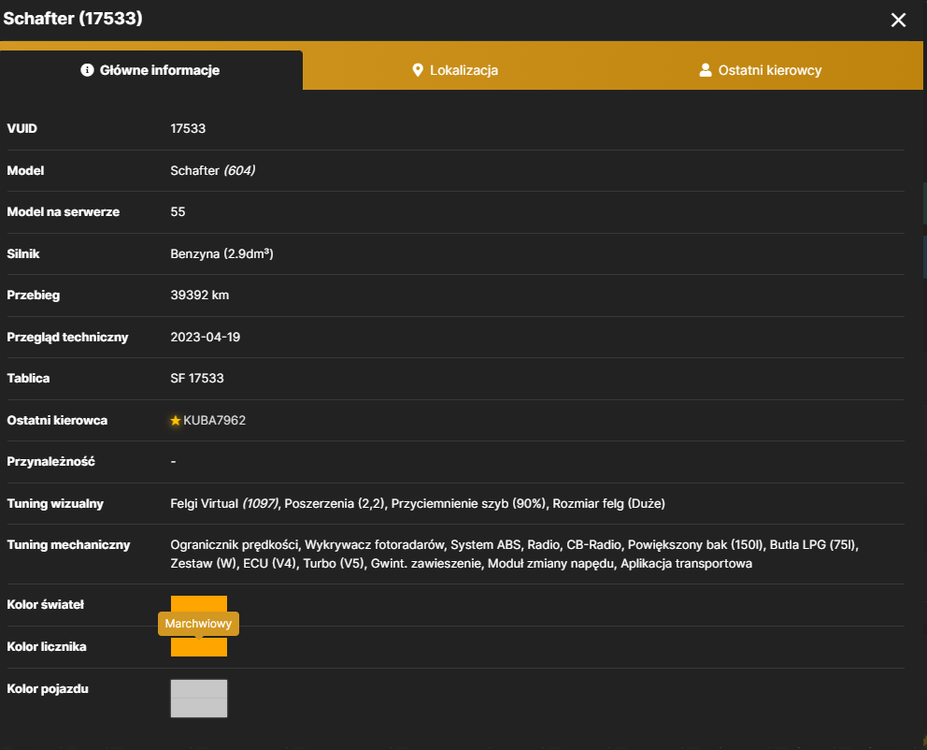927x750 pixels.
Task: Click the VUID value 17533
Action: pos(188,129)
